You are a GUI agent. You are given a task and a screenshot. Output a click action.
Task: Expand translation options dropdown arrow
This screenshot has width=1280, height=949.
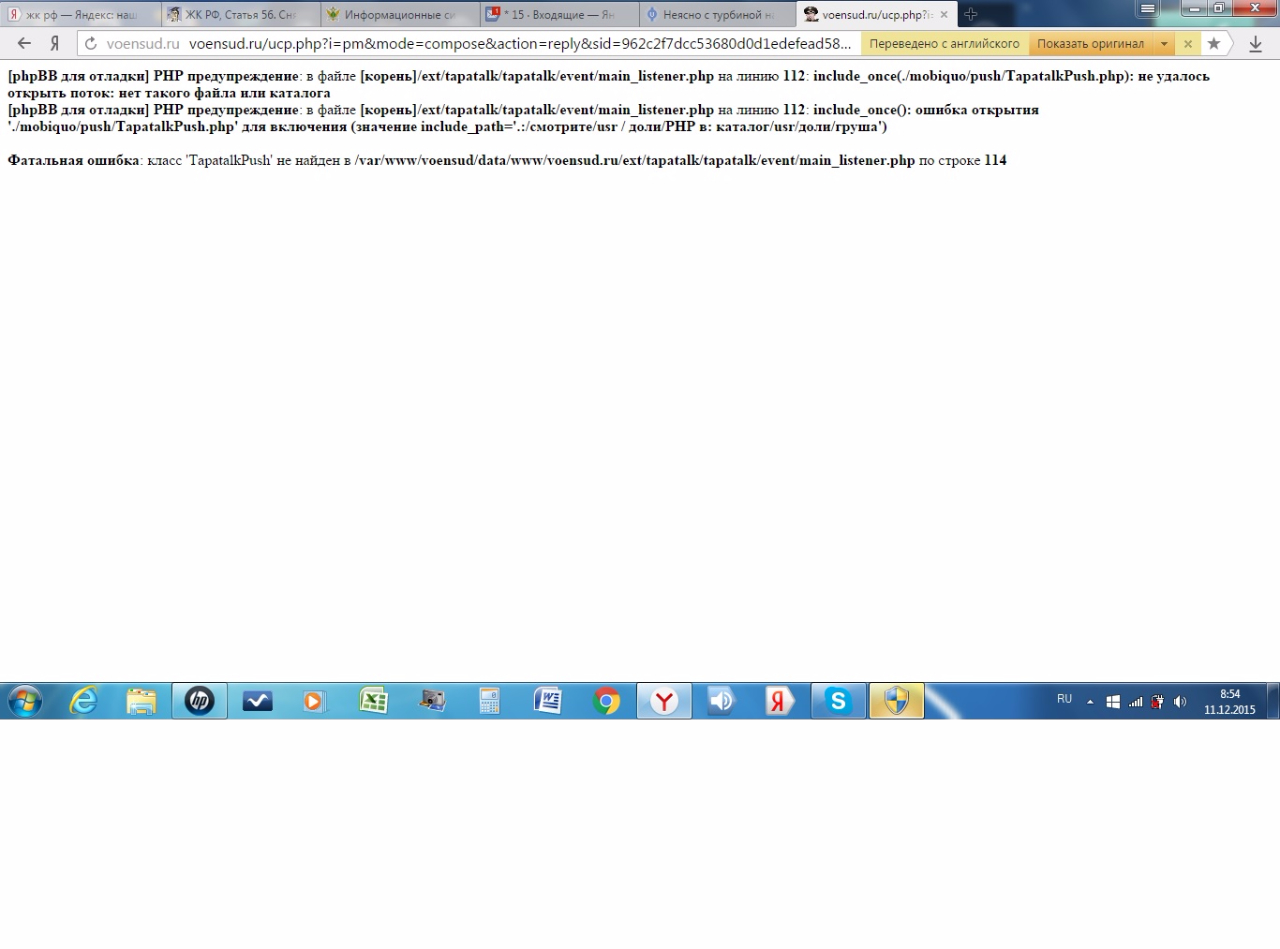1164,44
